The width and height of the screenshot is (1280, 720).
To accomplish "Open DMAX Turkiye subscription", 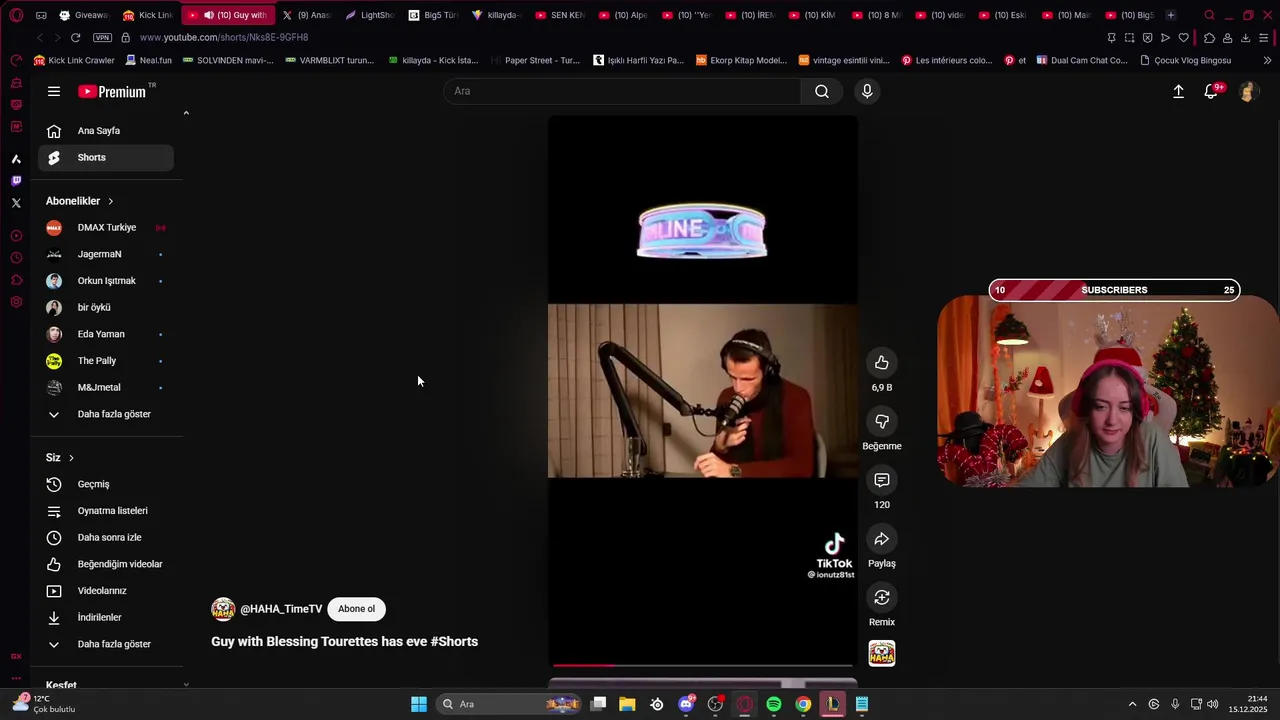I will [x=106, y=228].
